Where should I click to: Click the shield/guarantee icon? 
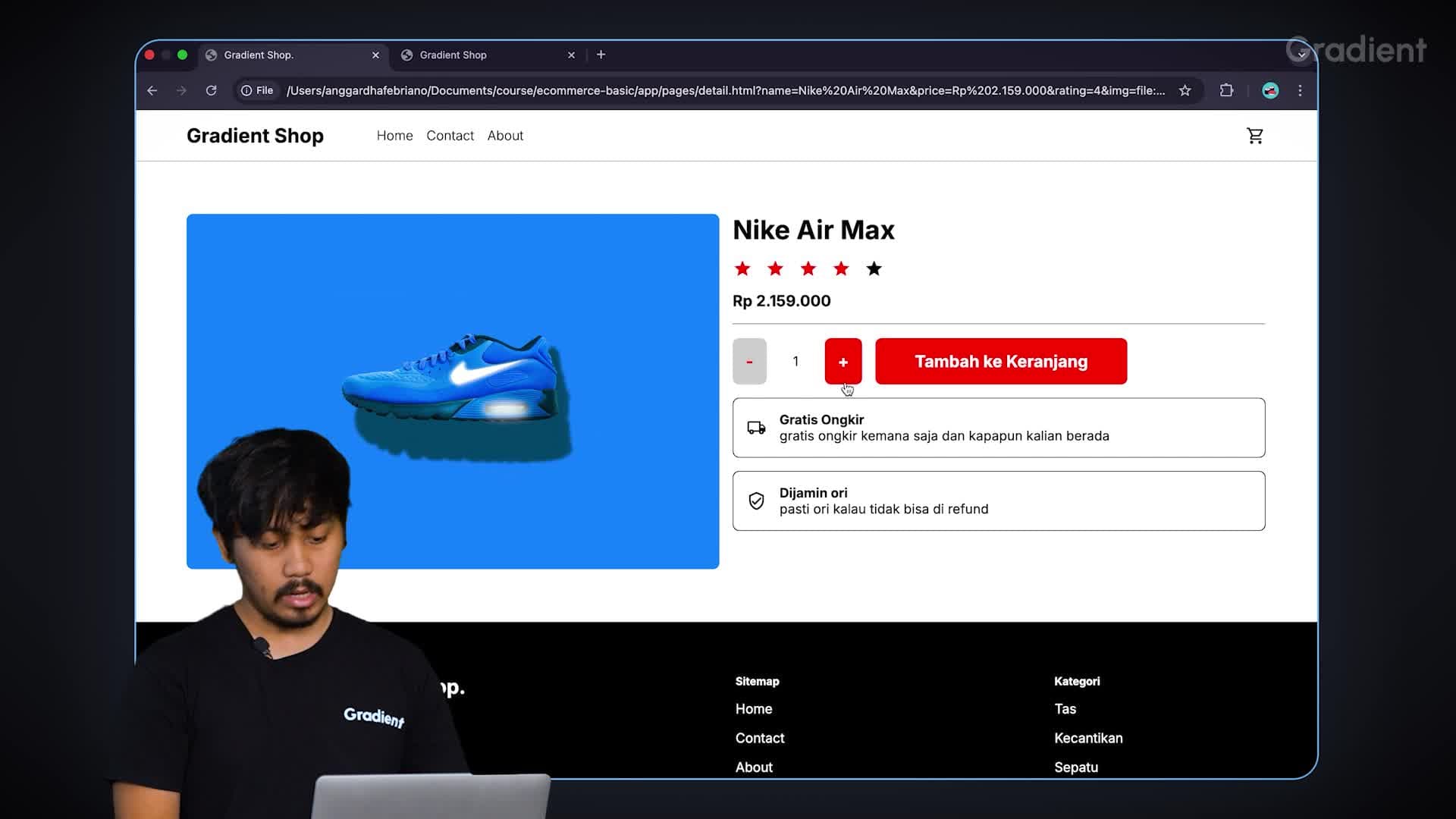(x=756, y=500)
